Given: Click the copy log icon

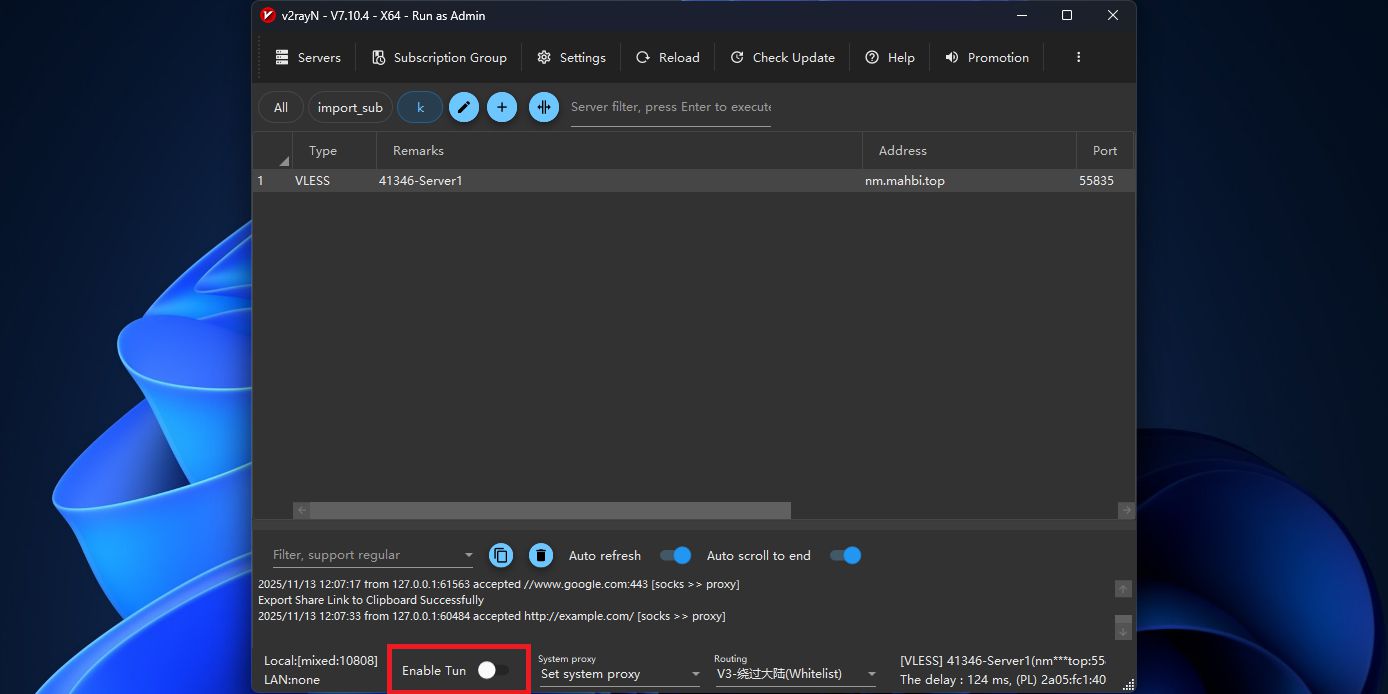Looking at the screenshot, I should 501,556.
